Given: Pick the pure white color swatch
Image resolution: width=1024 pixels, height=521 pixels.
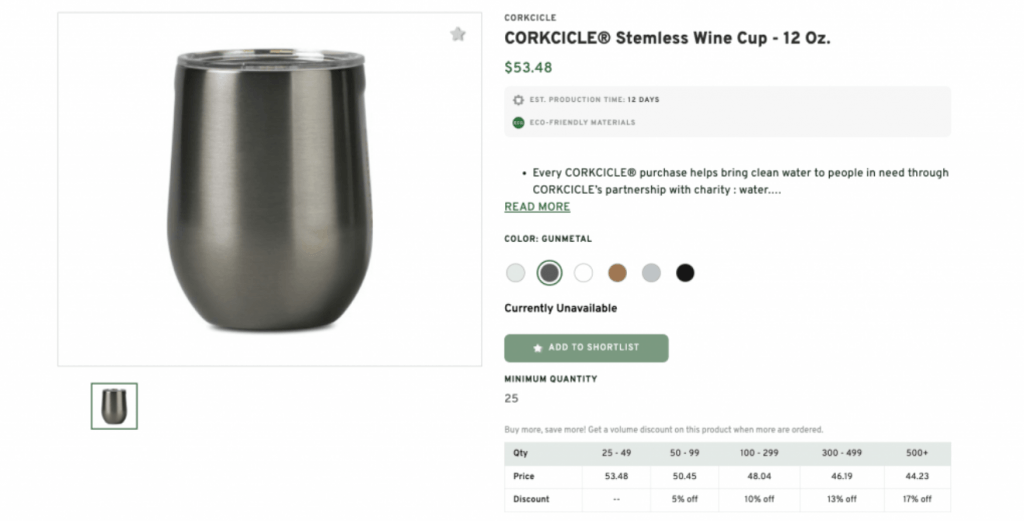Looking at the screenshot, I should 584,273.
